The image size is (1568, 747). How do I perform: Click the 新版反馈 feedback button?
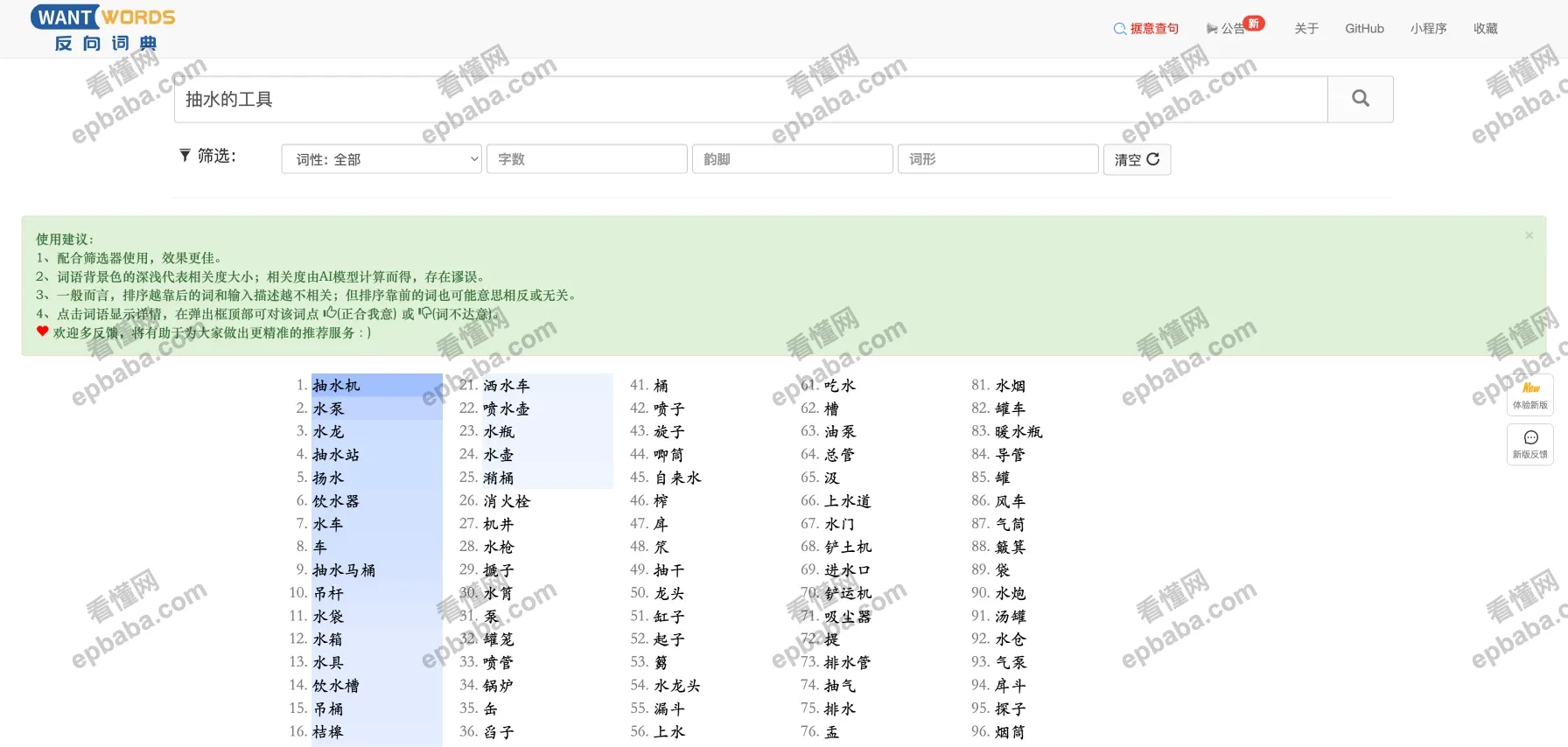click(1530, 444)
